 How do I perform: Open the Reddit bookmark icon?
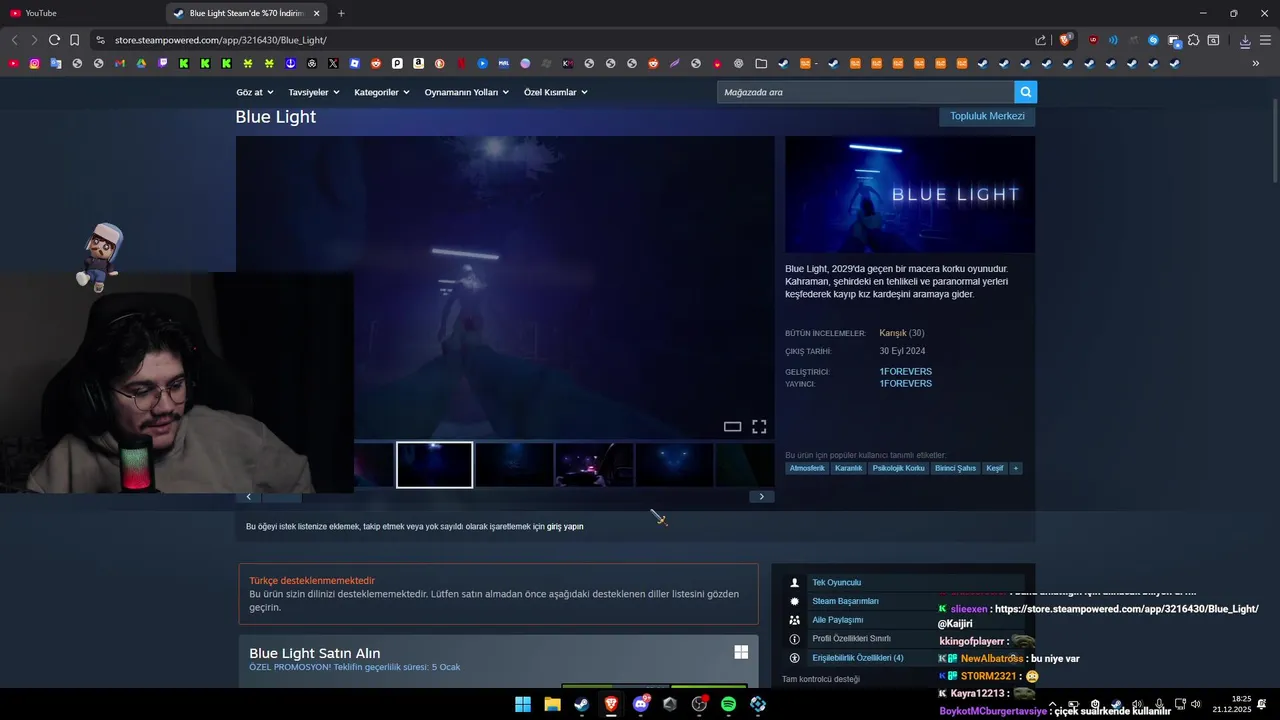[376, 63]
